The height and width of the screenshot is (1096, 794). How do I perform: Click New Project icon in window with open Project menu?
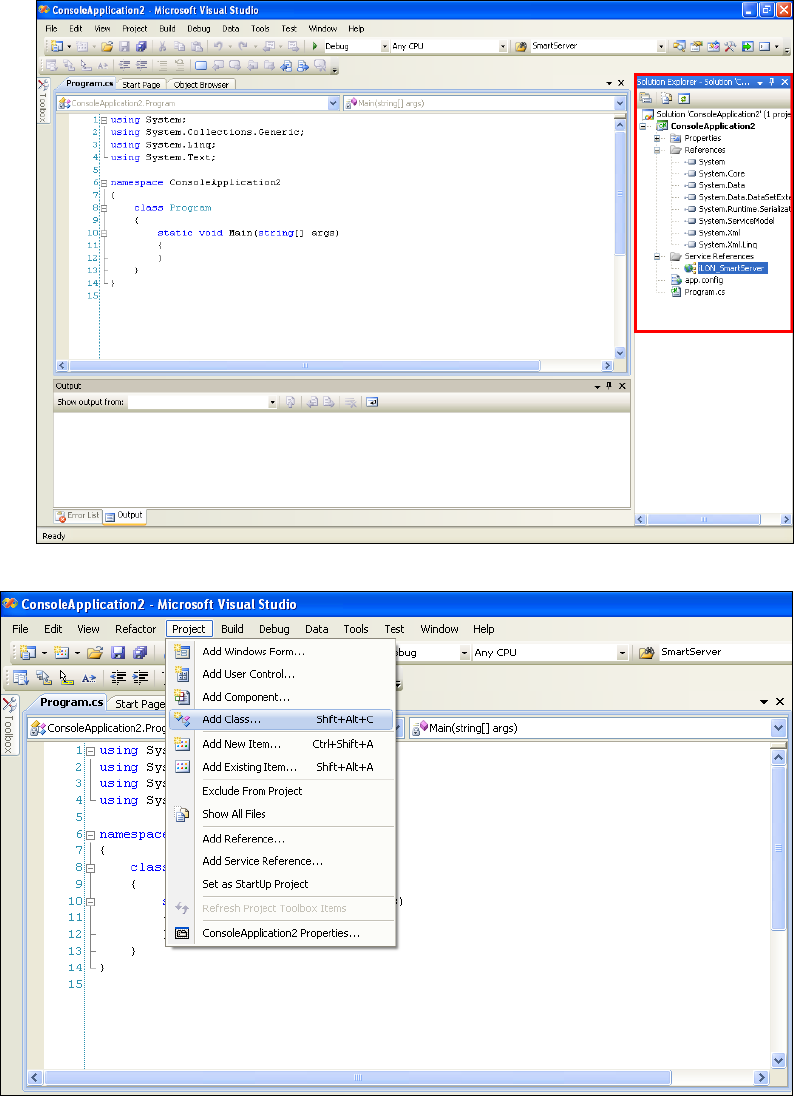pyautogui.click(x=28, y=653)
